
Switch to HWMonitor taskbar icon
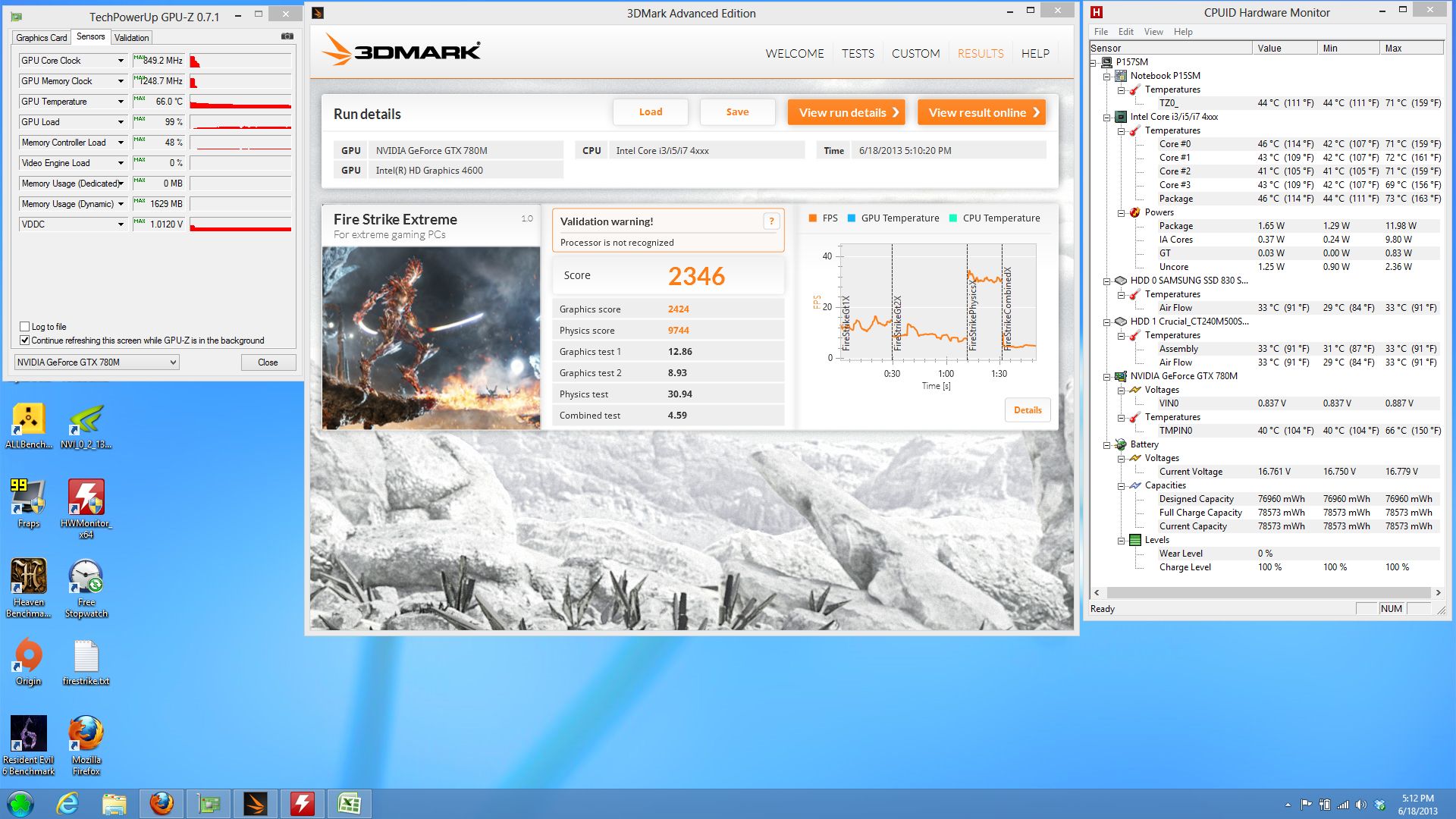click(x=303, y=803)
